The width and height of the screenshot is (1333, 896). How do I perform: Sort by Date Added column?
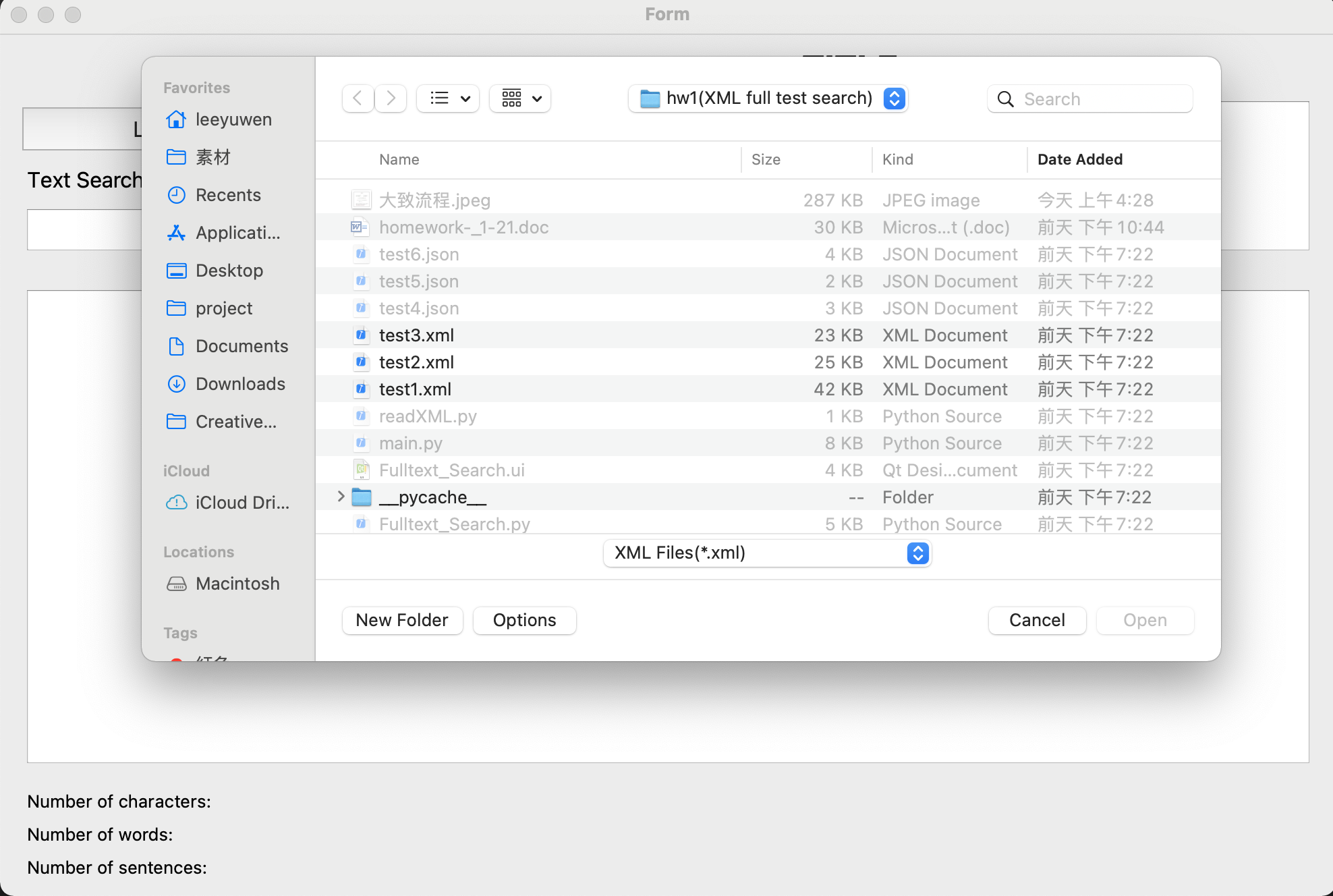pos(1079,160)
